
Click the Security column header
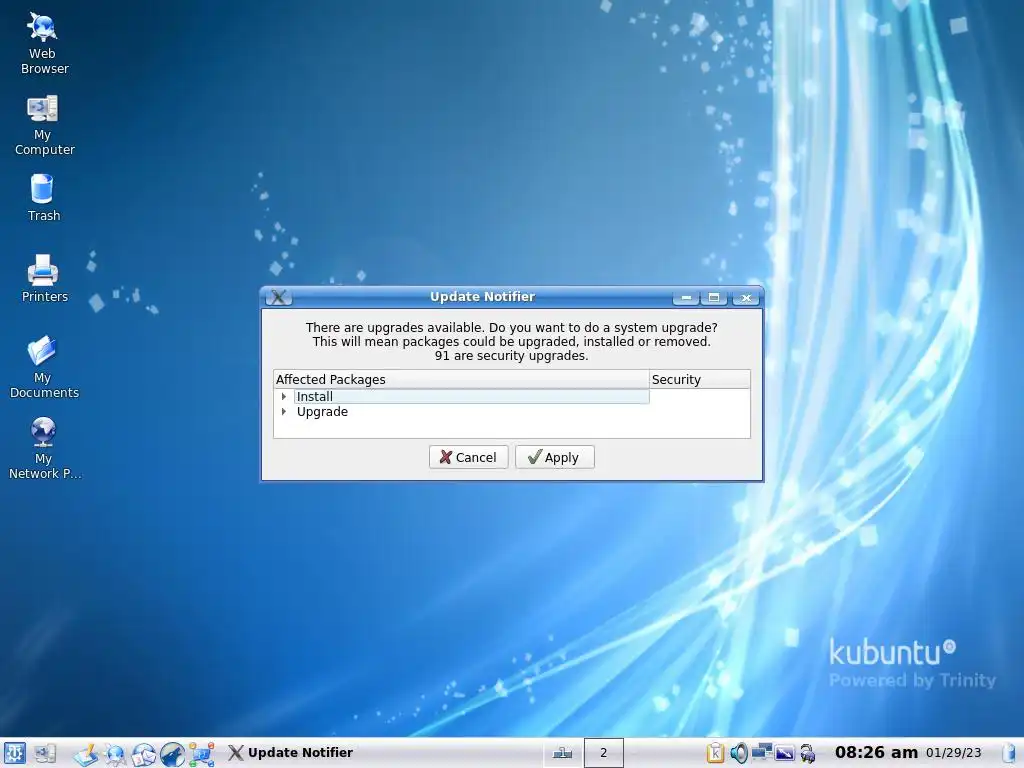(699, 379)
